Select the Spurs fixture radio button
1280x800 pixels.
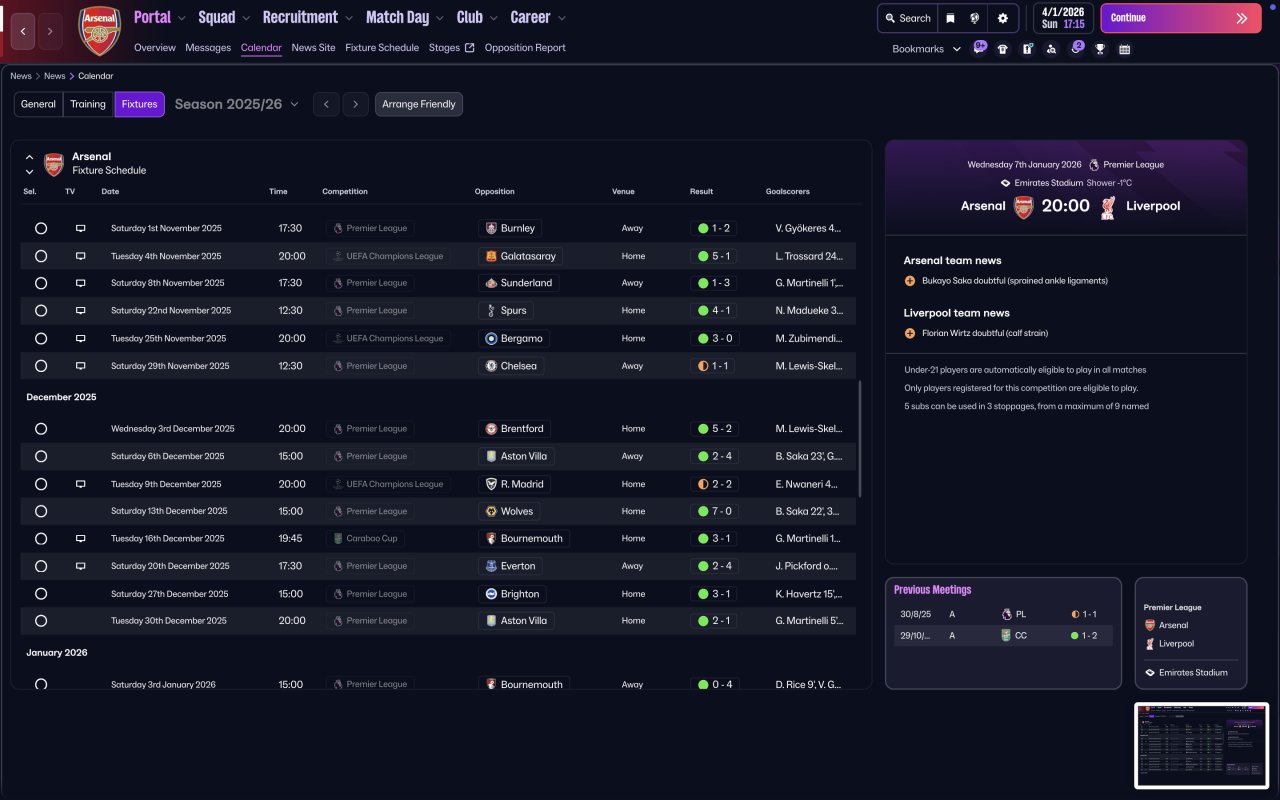click(41, 311)
